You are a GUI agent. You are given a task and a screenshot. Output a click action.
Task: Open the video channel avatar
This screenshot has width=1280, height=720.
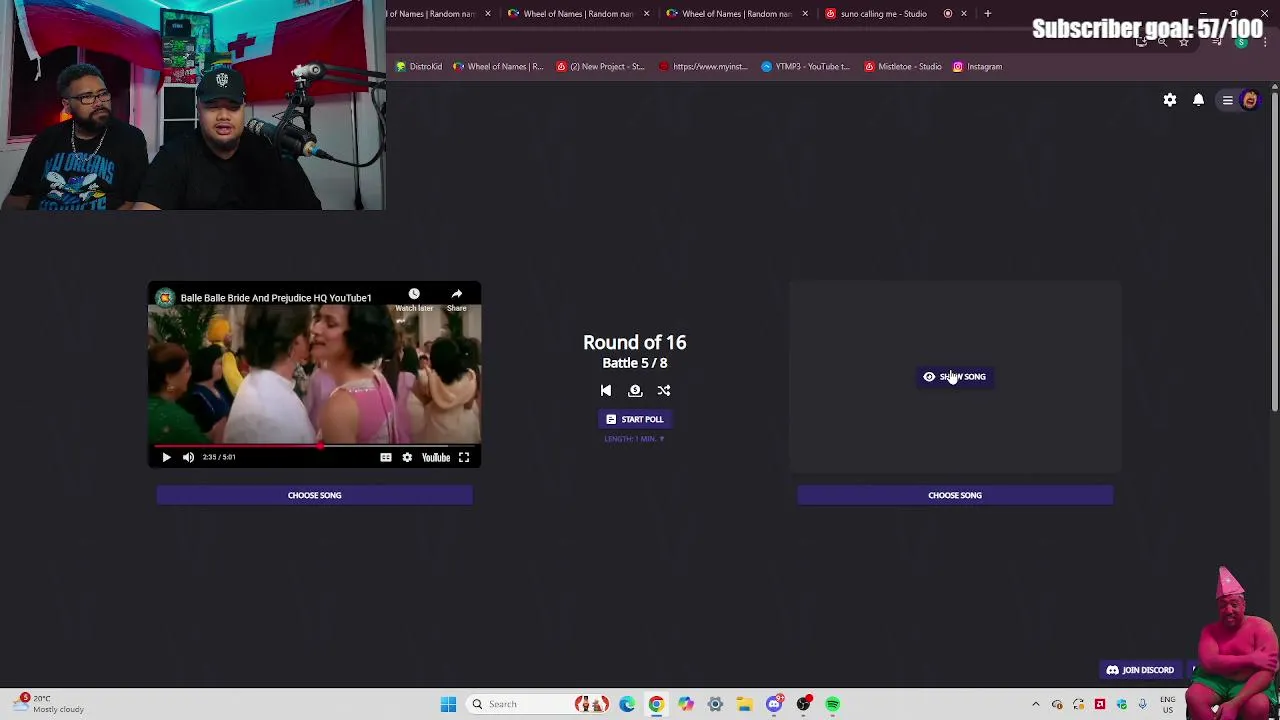click(165, 297)
